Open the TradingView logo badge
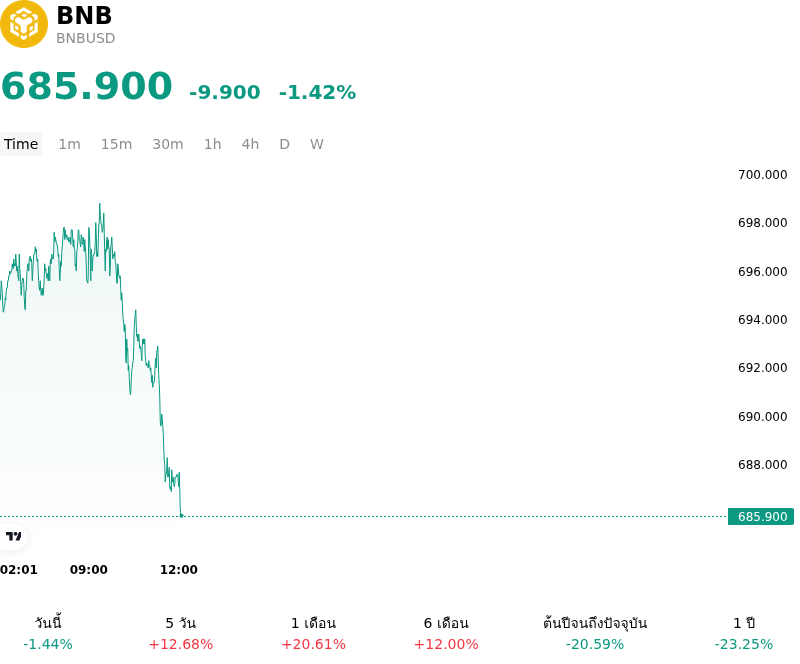The height and width of the screenshot is (664, 800). pos(13,536)
